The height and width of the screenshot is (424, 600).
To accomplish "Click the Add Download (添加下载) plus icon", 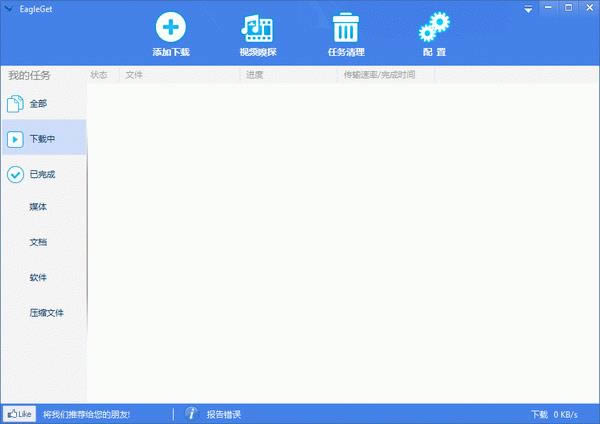I will pyautogui.click(x=170, y=28).
